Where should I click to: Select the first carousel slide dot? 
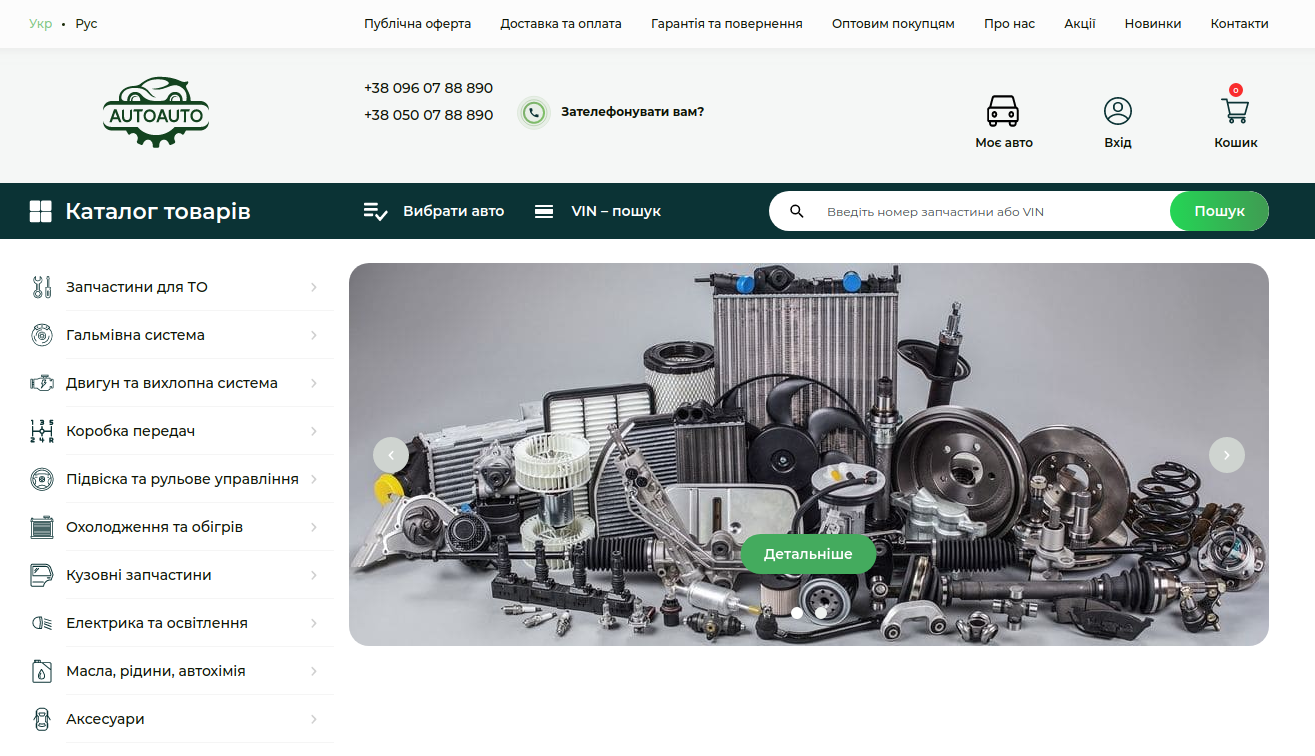(x=797, y=612)
